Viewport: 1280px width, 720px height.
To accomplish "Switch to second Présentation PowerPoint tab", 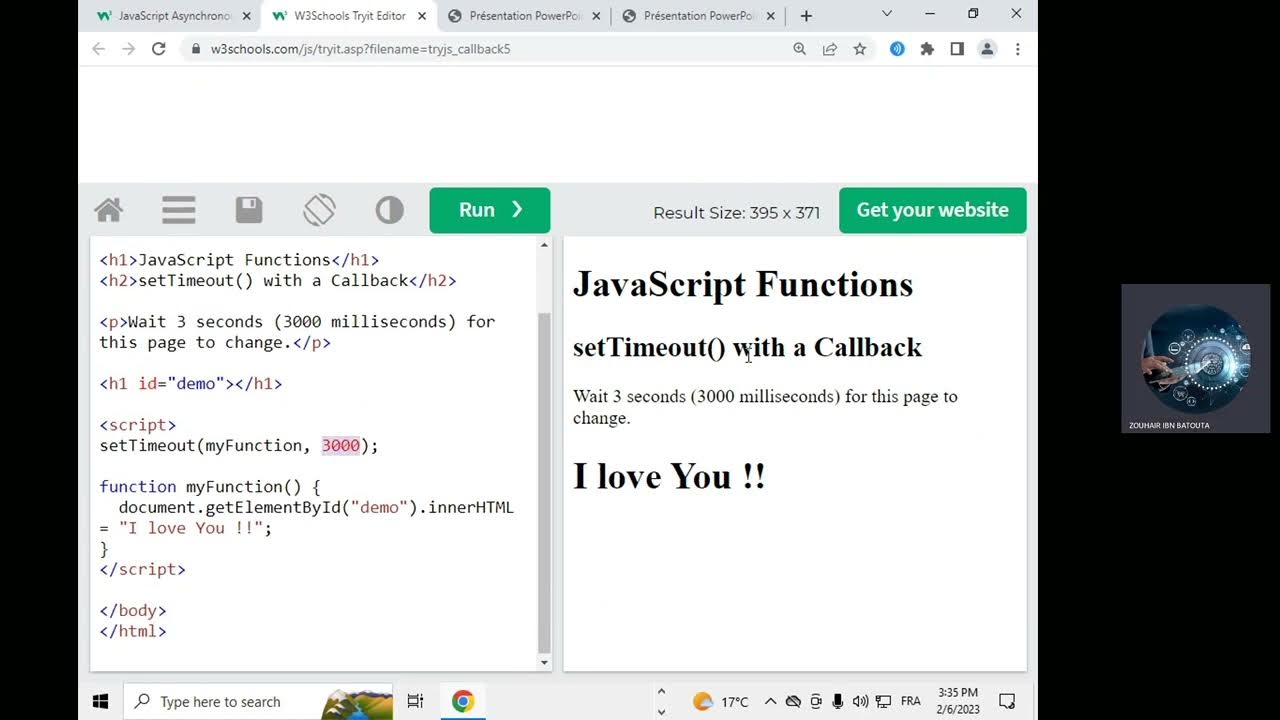I will tap(697, 16).
